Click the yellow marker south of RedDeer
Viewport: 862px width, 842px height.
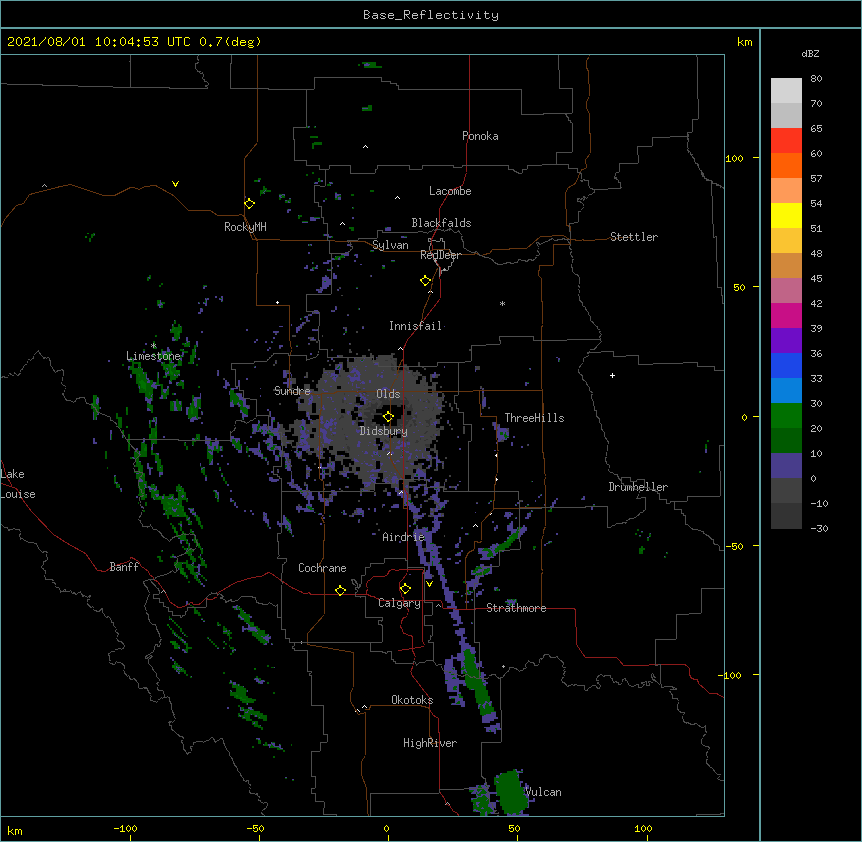click(x=425, y=281)
